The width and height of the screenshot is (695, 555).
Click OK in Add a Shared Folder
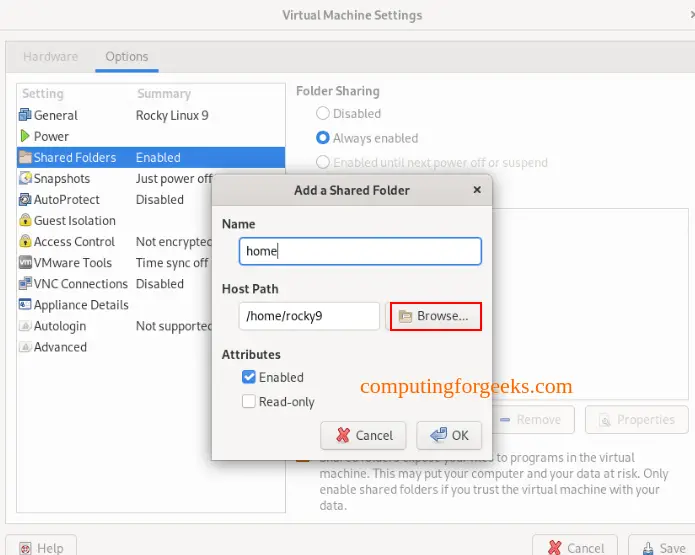449,435
